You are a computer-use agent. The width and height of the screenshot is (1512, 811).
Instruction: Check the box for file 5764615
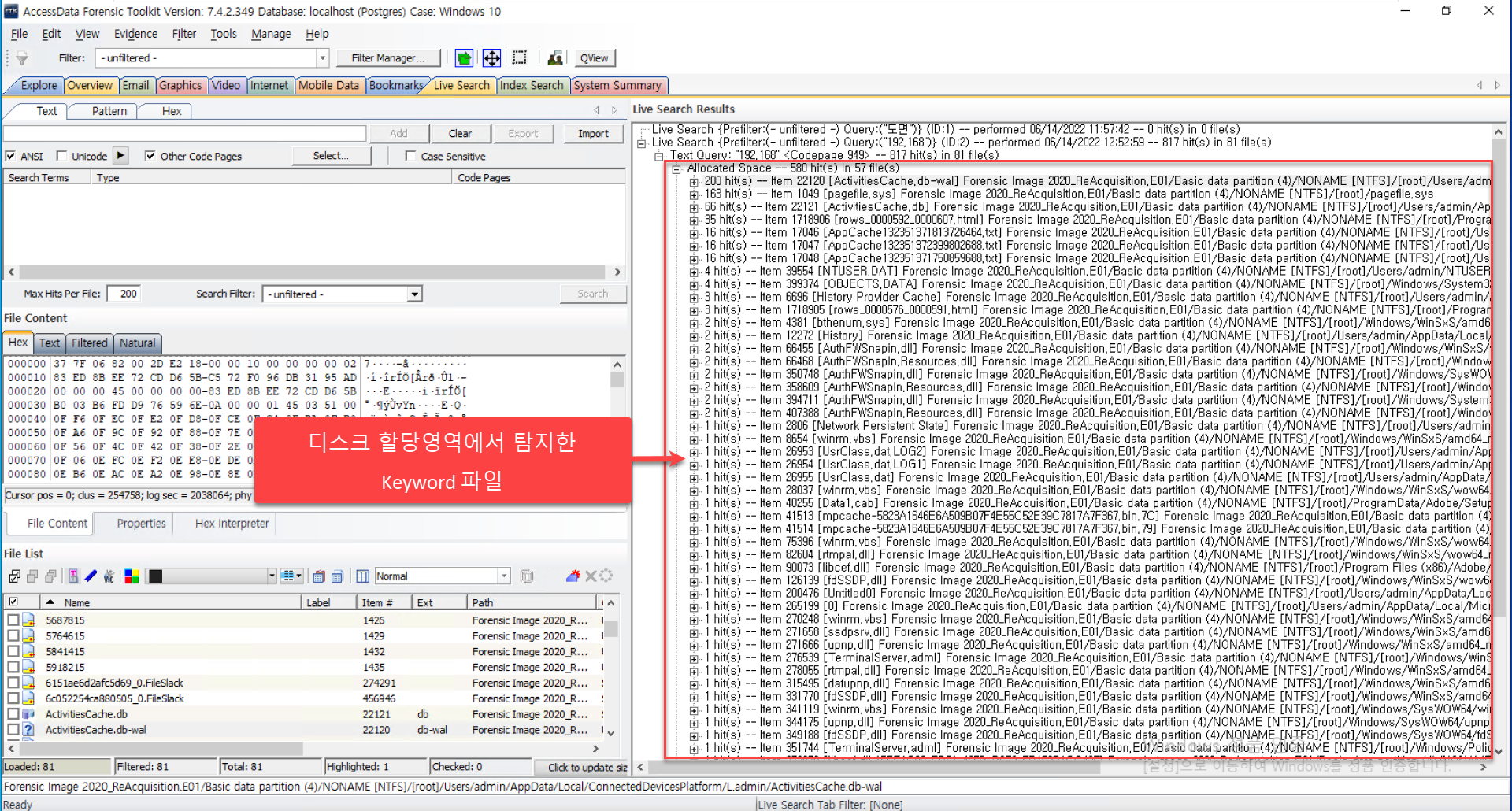point(13,636)
